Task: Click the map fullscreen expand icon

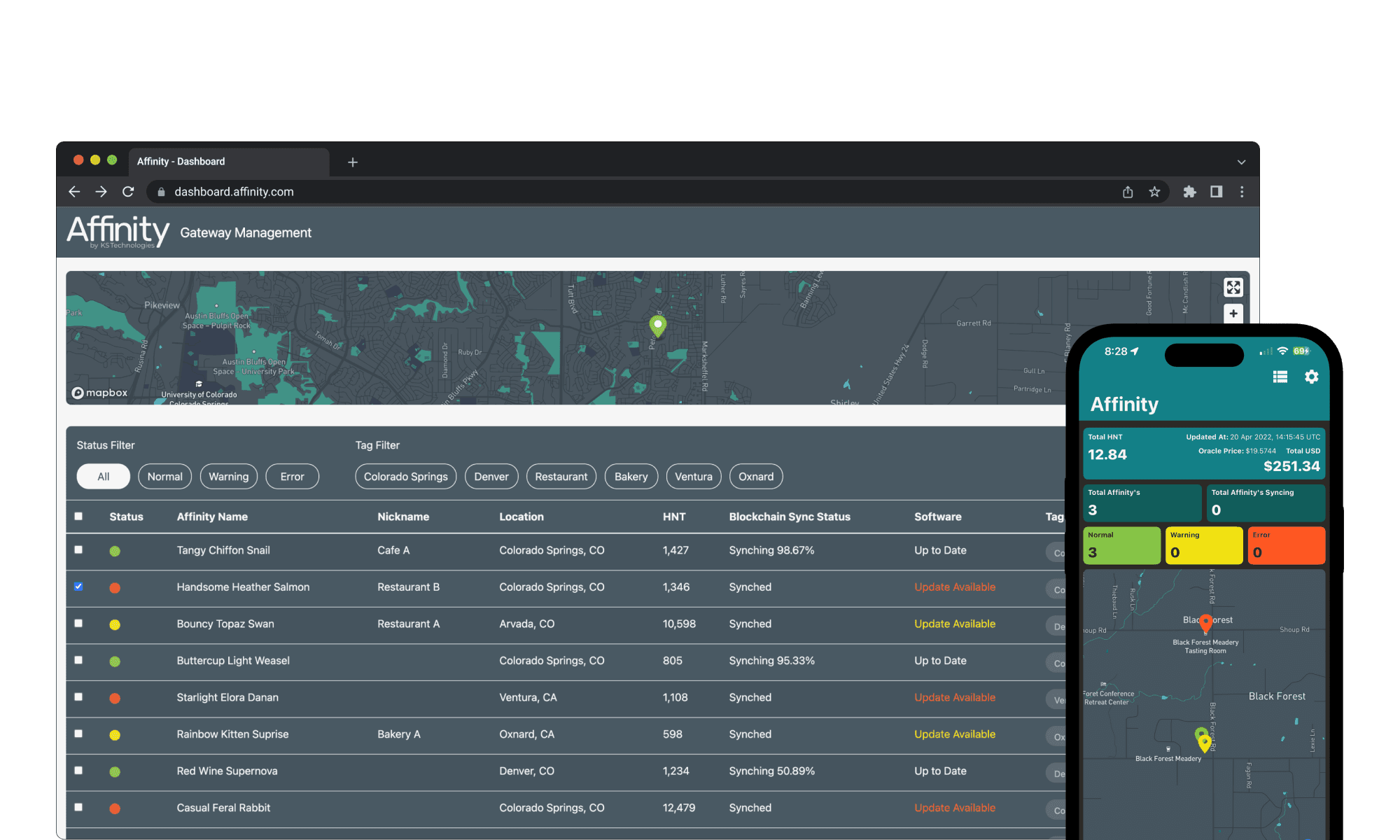Action: pyautogui.click(x=1233, y=287)
